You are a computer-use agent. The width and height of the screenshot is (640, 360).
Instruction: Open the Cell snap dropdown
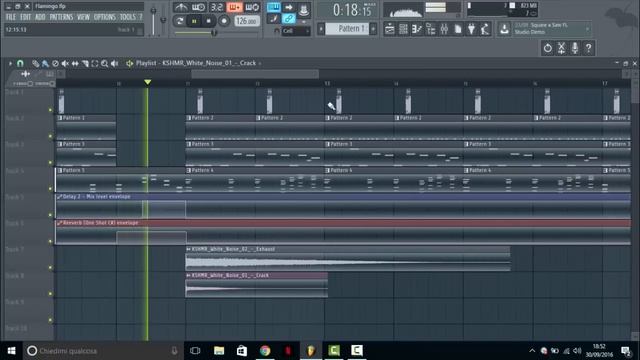click(296, 31)
